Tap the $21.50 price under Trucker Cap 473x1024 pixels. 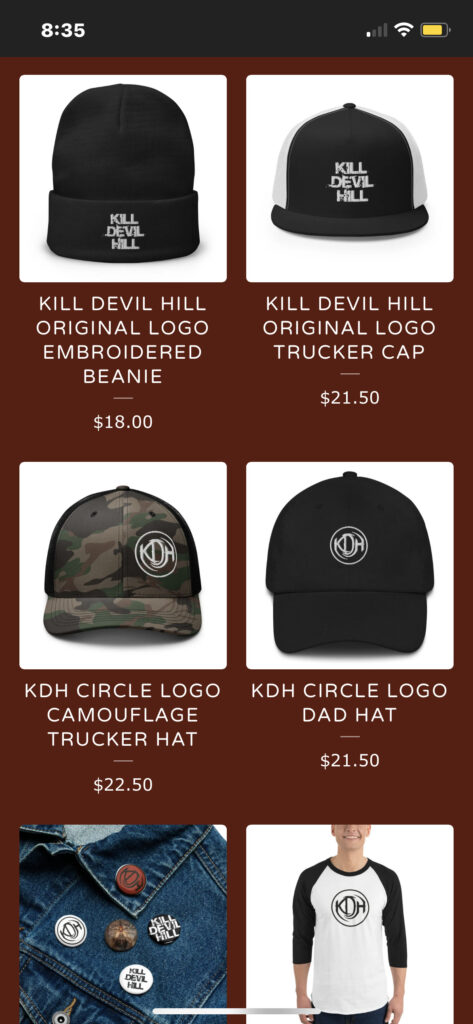[x=350, y=398]
